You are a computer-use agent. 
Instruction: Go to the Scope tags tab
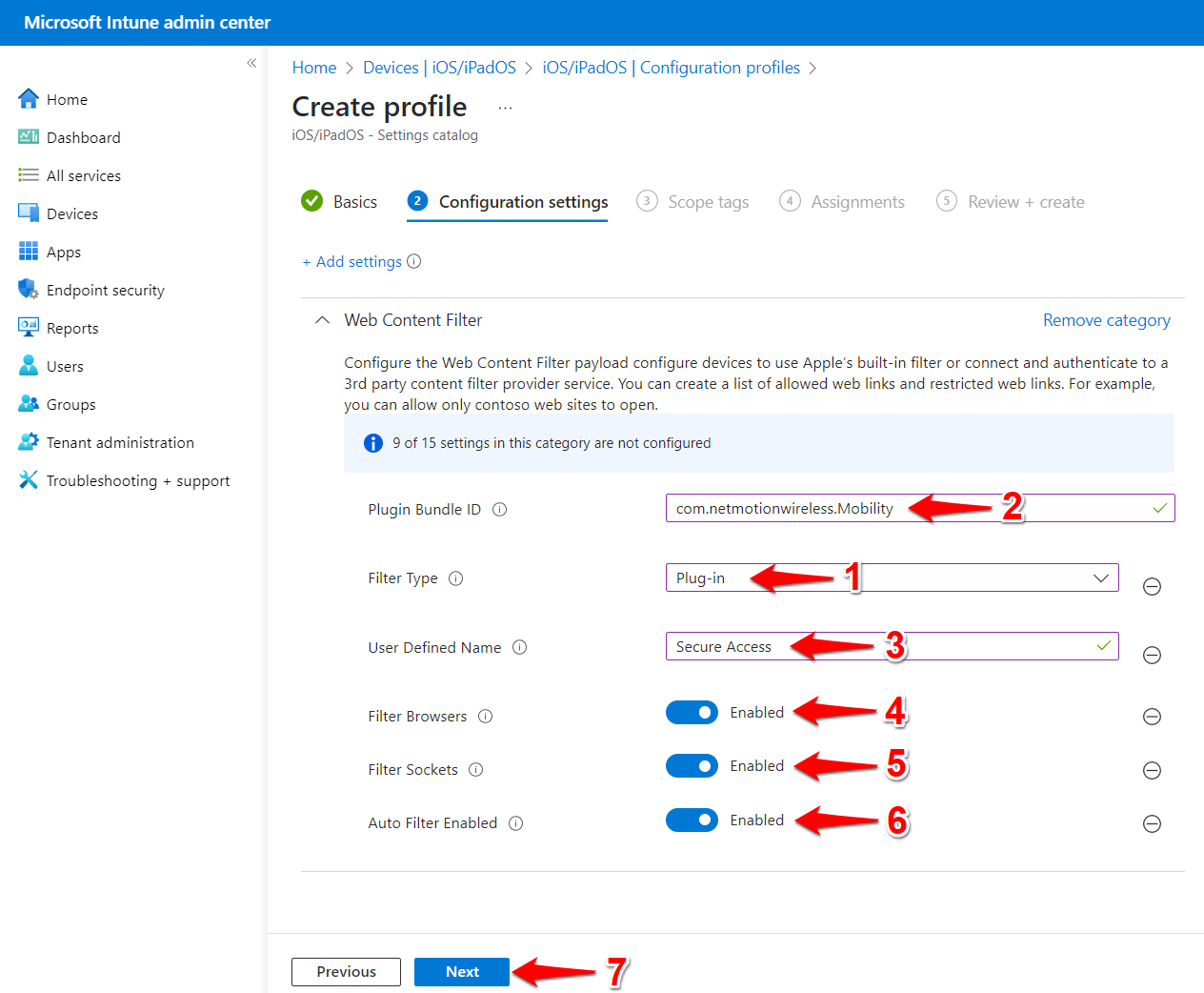692,202
